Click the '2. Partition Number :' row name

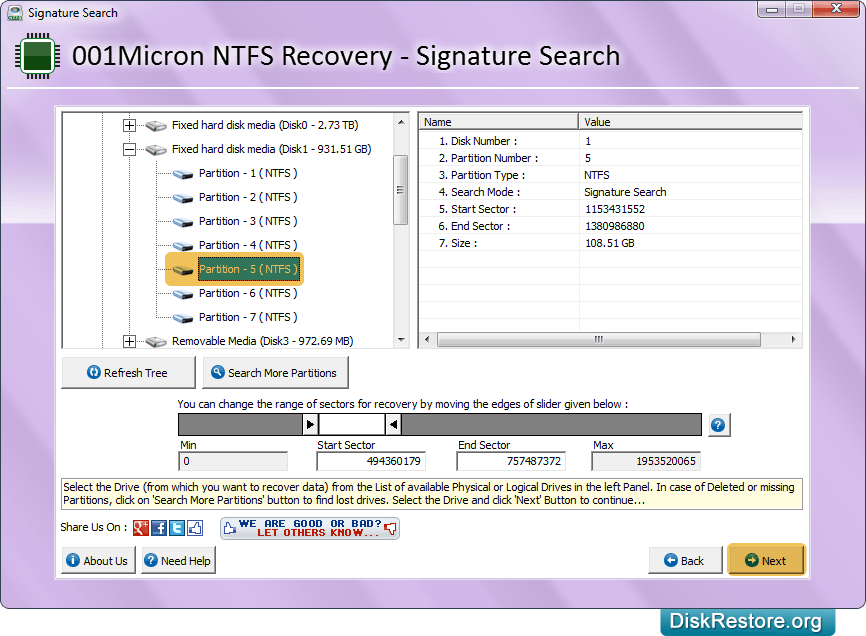(488, 158)
